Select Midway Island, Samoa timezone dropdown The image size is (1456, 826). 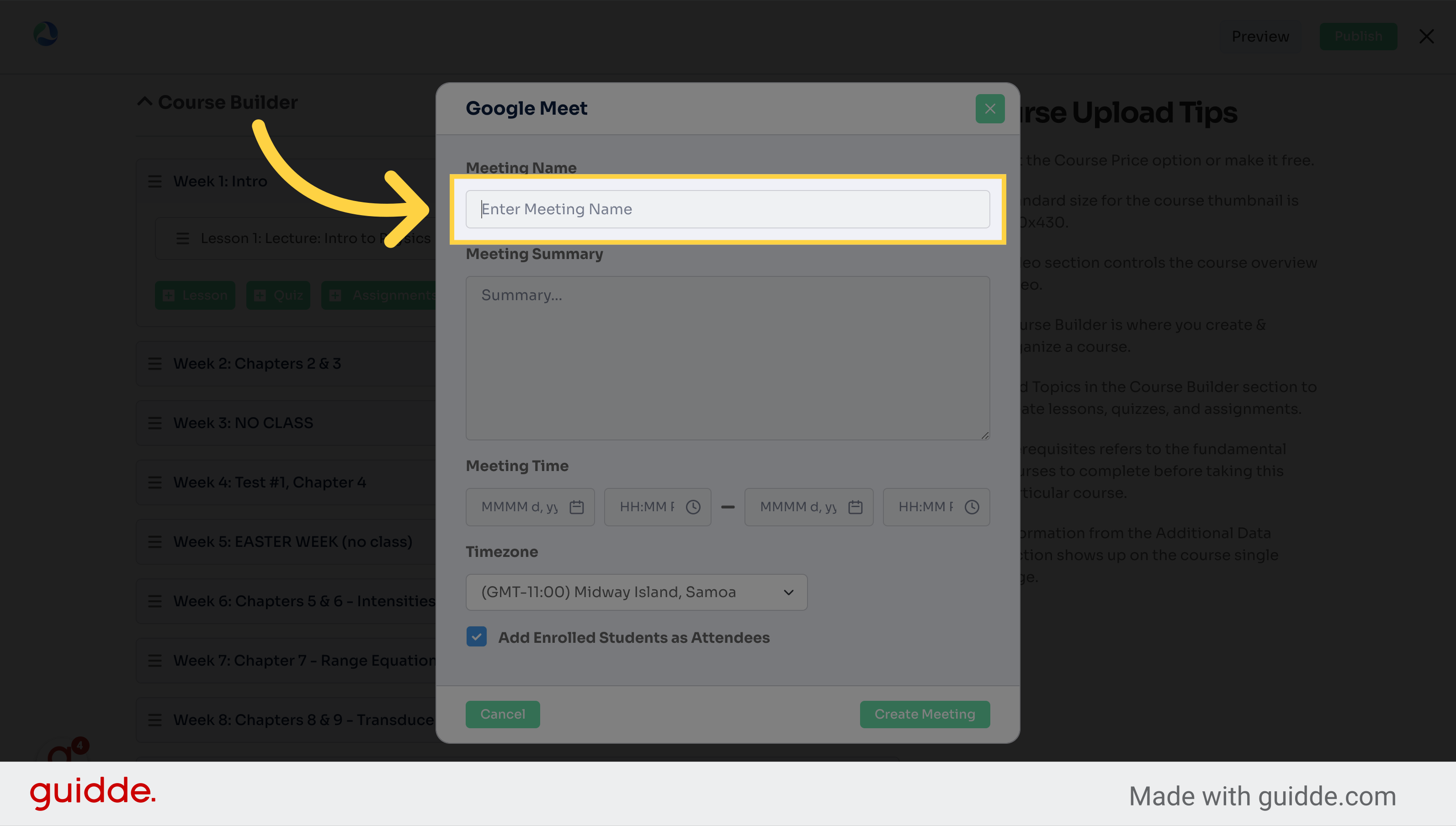635,592
